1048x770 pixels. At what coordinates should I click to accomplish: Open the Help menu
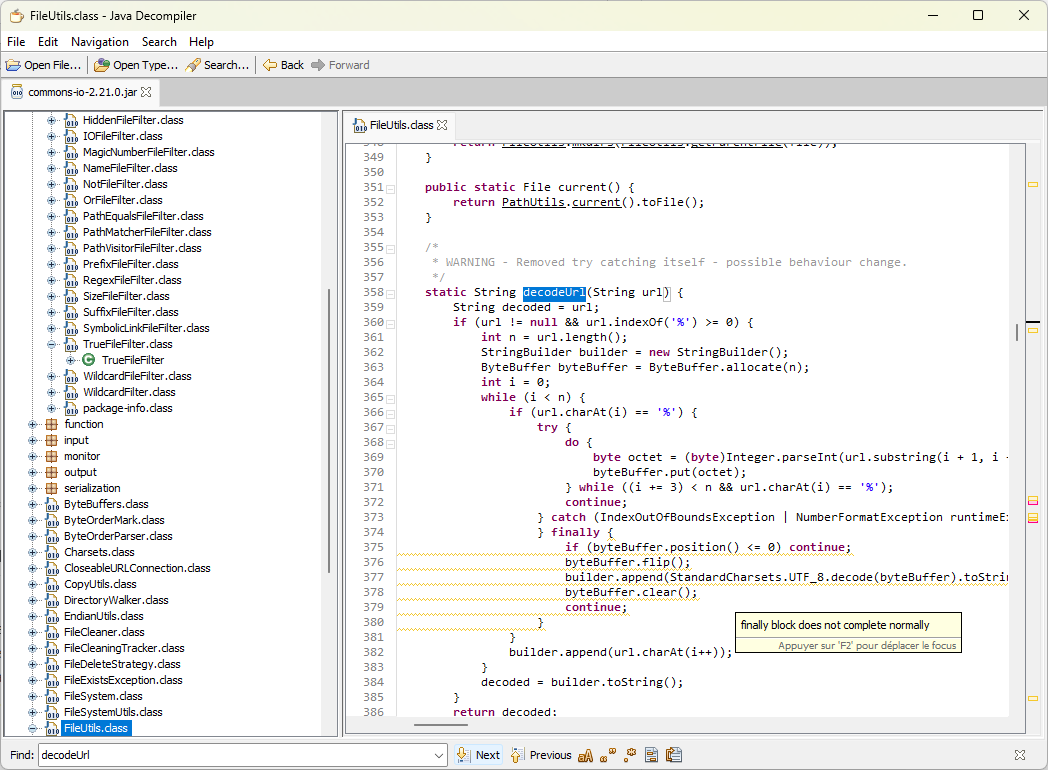pyautogui.click(x=201, y=42)
